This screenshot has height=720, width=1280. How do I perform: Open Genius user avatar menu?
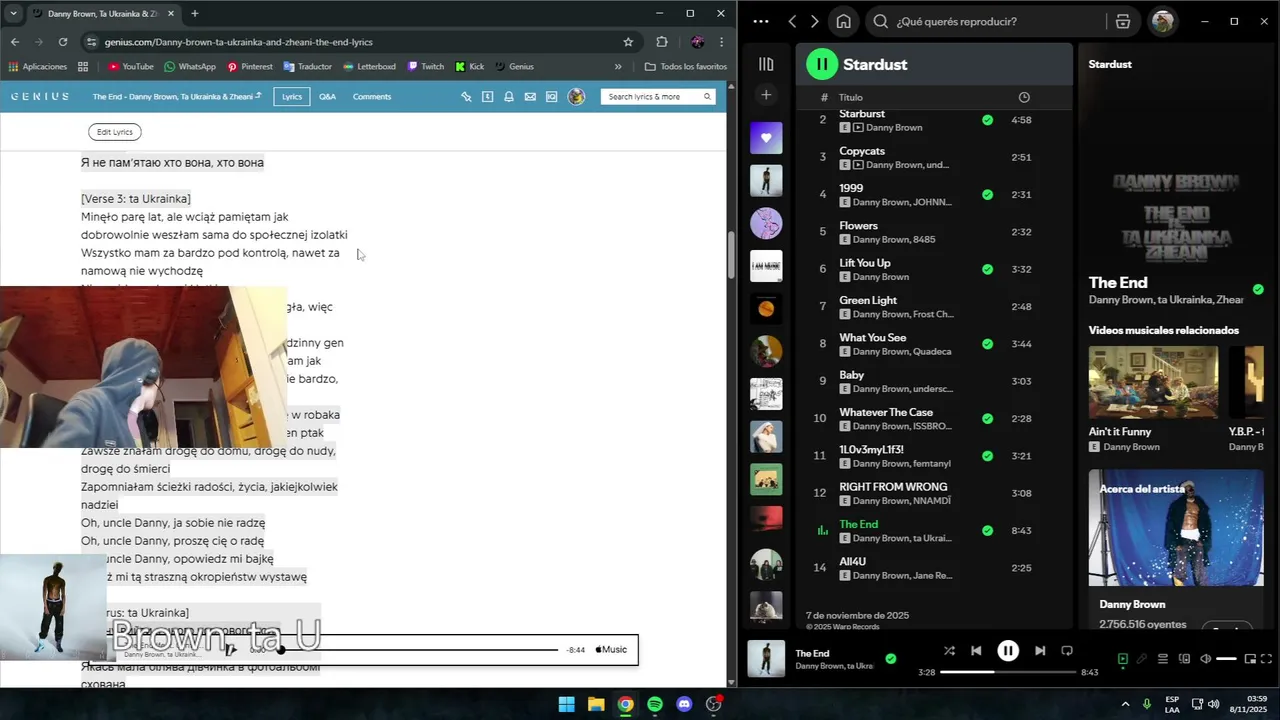point(576,97)
